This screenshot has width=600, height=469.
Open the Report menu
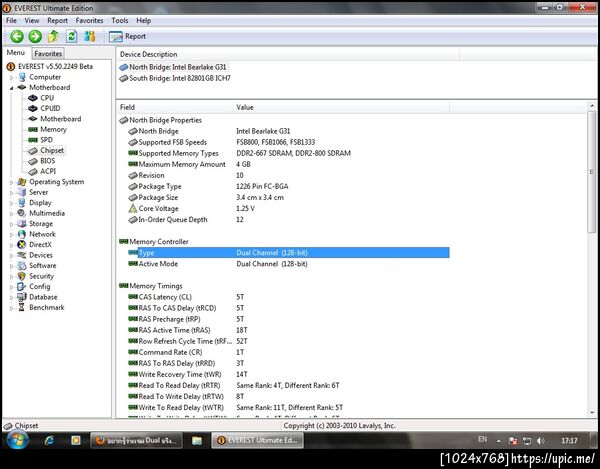coord(57,21)
